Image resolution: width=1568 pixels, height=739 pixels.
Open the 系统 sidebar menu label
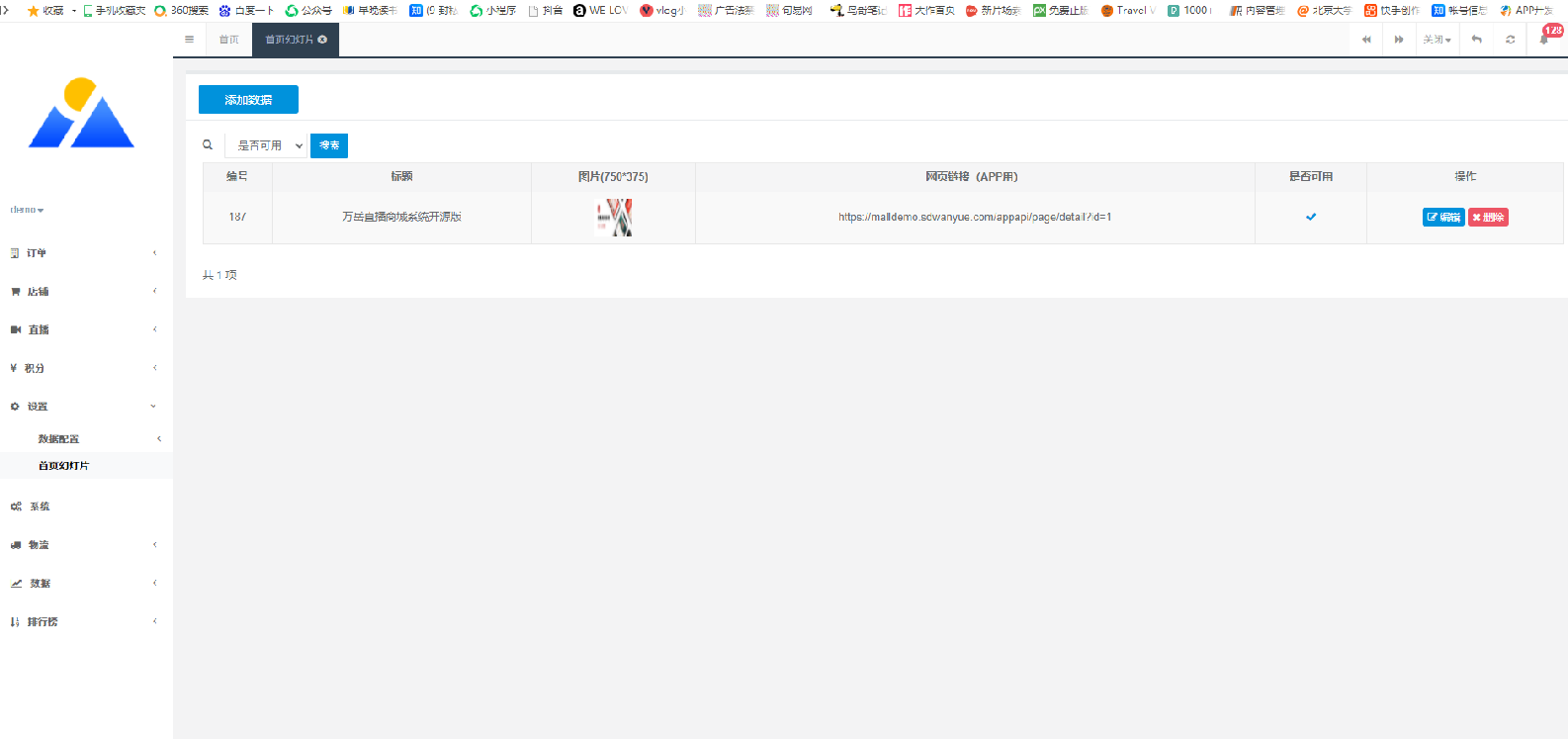(x=40, y=507)
